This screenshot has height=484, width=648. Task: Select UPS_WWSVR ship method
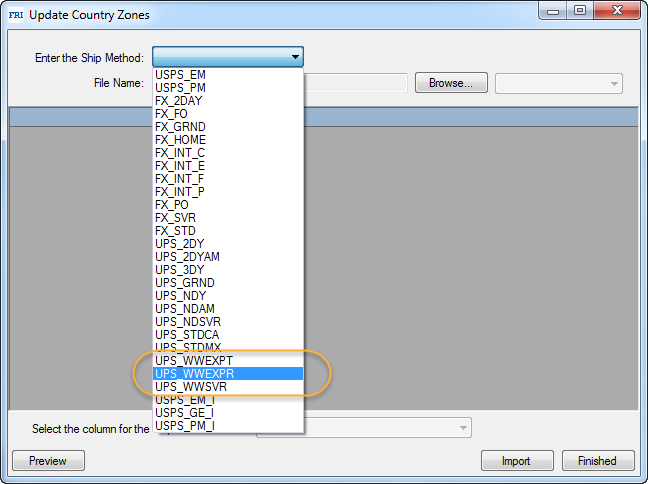[192, 386]
